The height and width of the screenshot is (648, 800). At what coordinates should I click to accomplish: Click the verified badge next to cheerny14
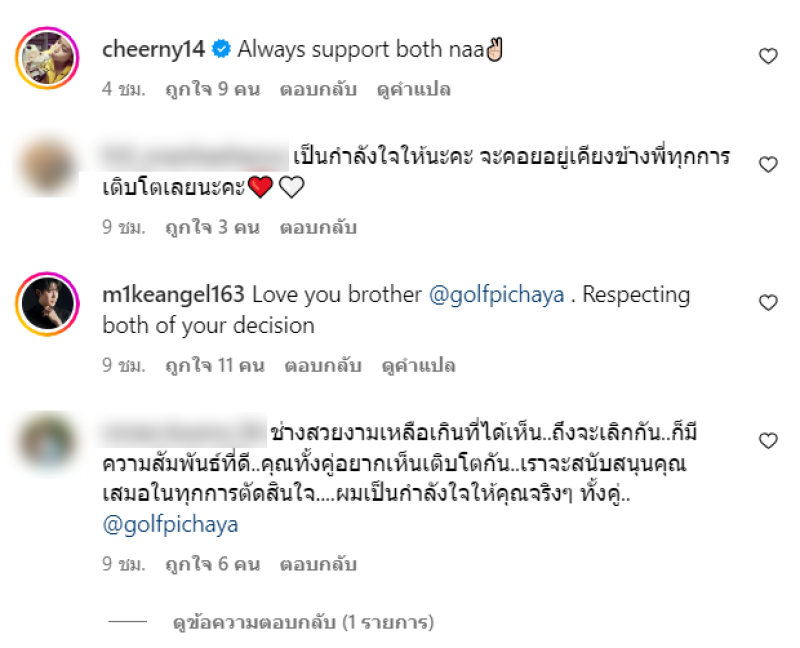[x=221, y=49]
